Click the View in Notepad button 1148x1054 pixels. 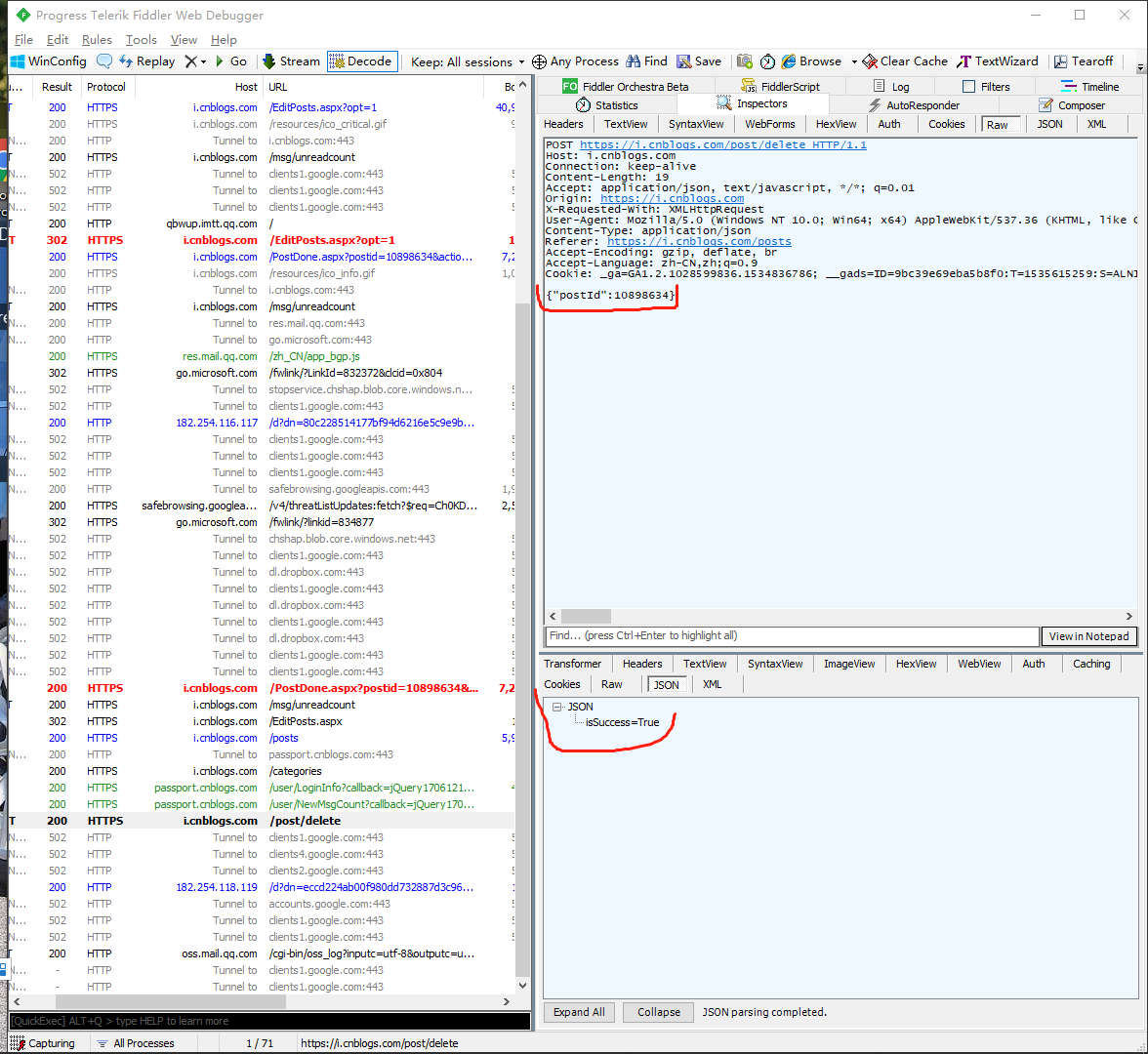1088,636
